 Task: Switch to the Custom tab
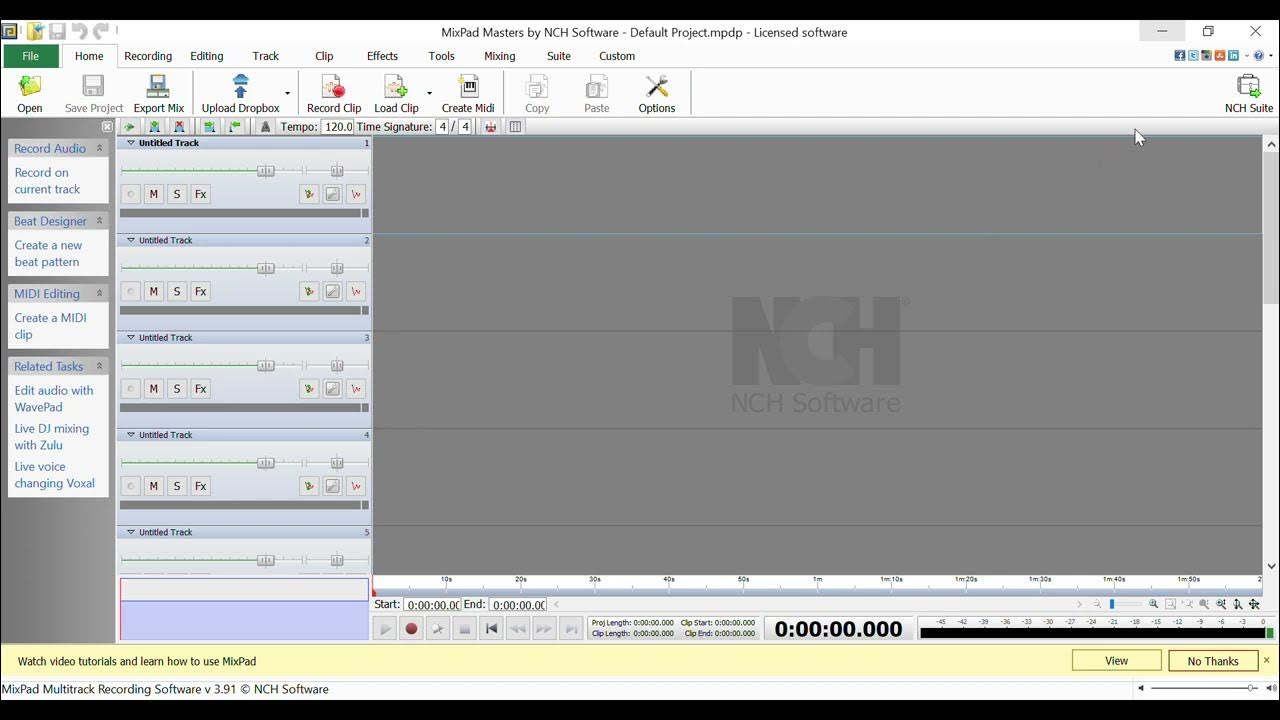(x=617, y=56)
